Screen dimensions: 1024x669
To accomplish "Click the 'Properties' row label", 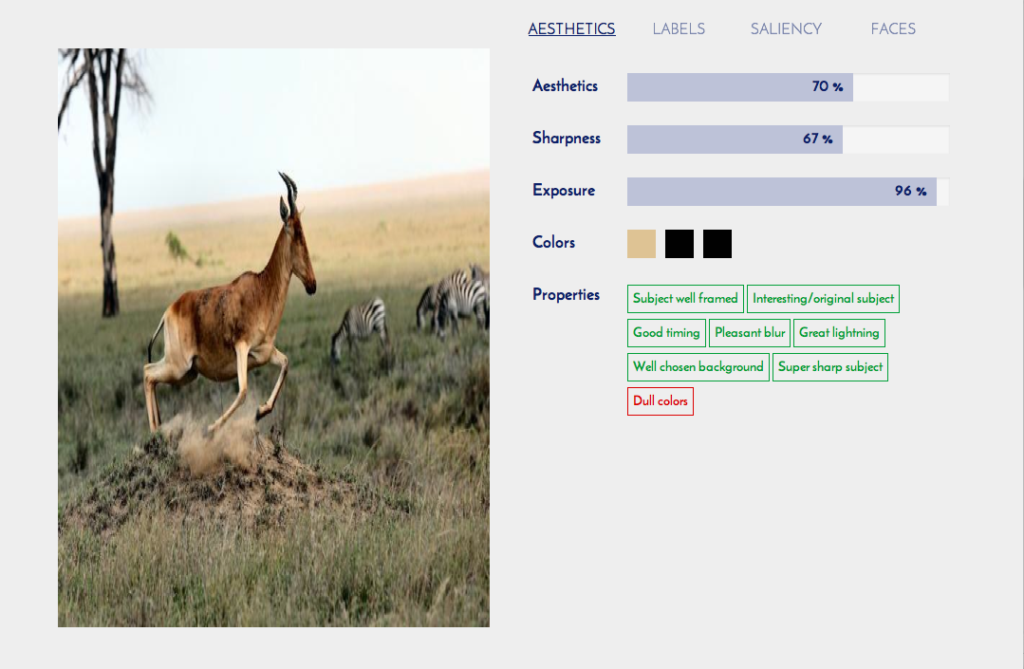I will [x=566, y=295].
